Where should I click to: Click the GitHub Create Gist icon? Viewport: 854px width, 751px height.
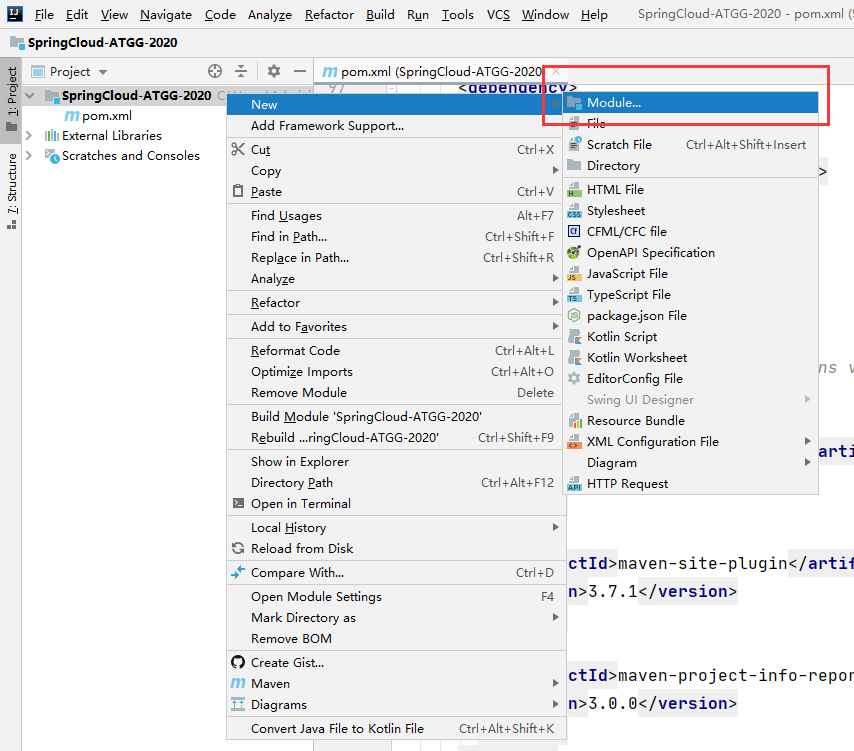(x=238, y=662)
